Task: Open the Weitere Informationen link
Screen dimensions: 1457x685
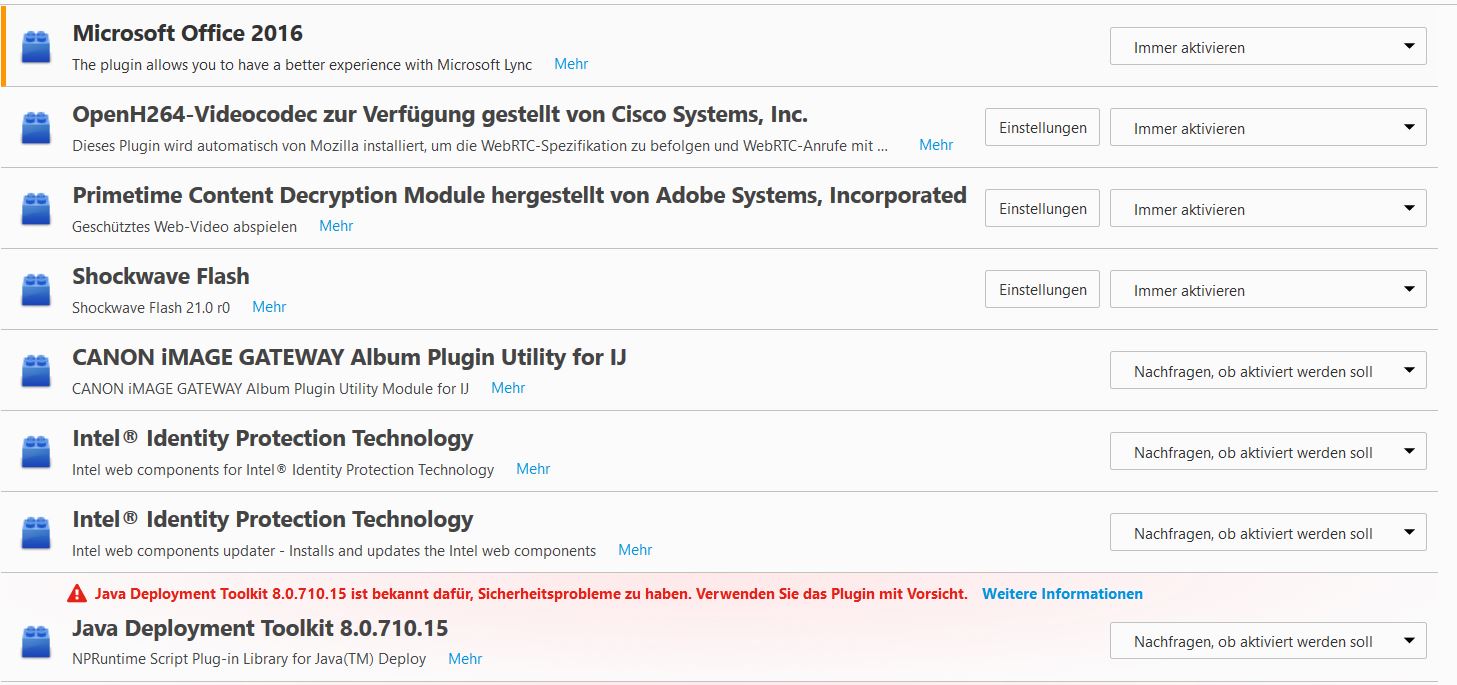Action: pyautogui.click(x=1062, y=594)
